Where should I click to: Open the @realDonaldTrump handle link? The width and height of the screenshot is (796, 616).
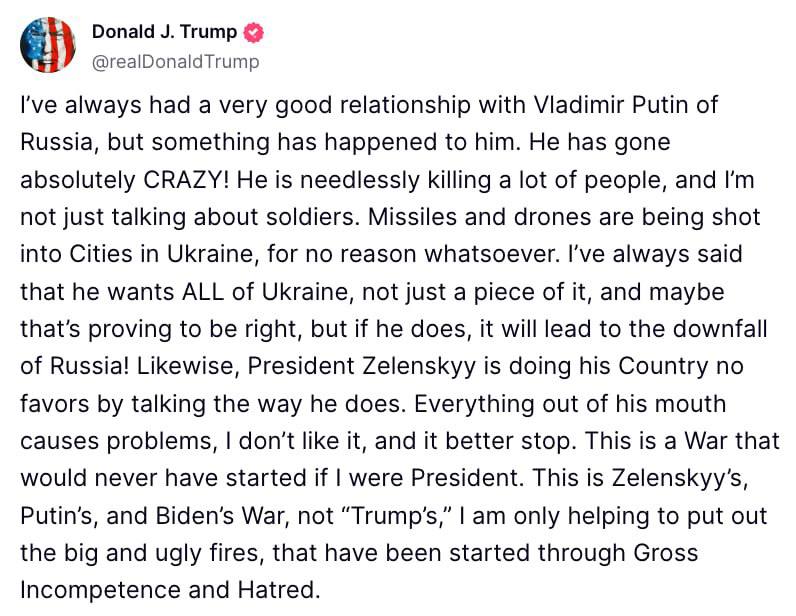pyautogui.click(x=175, y=62)
